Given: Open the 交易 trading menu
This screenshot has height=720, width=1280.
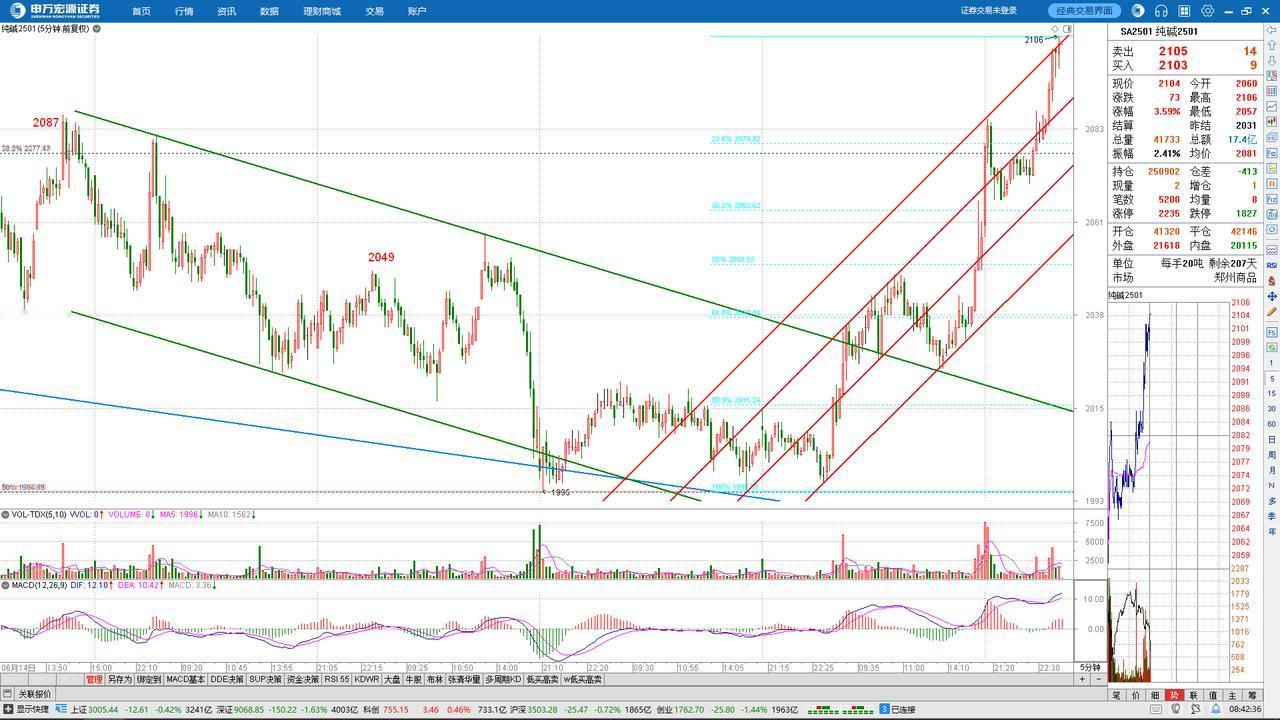Looking at the screenshot, I should [374, 11].
